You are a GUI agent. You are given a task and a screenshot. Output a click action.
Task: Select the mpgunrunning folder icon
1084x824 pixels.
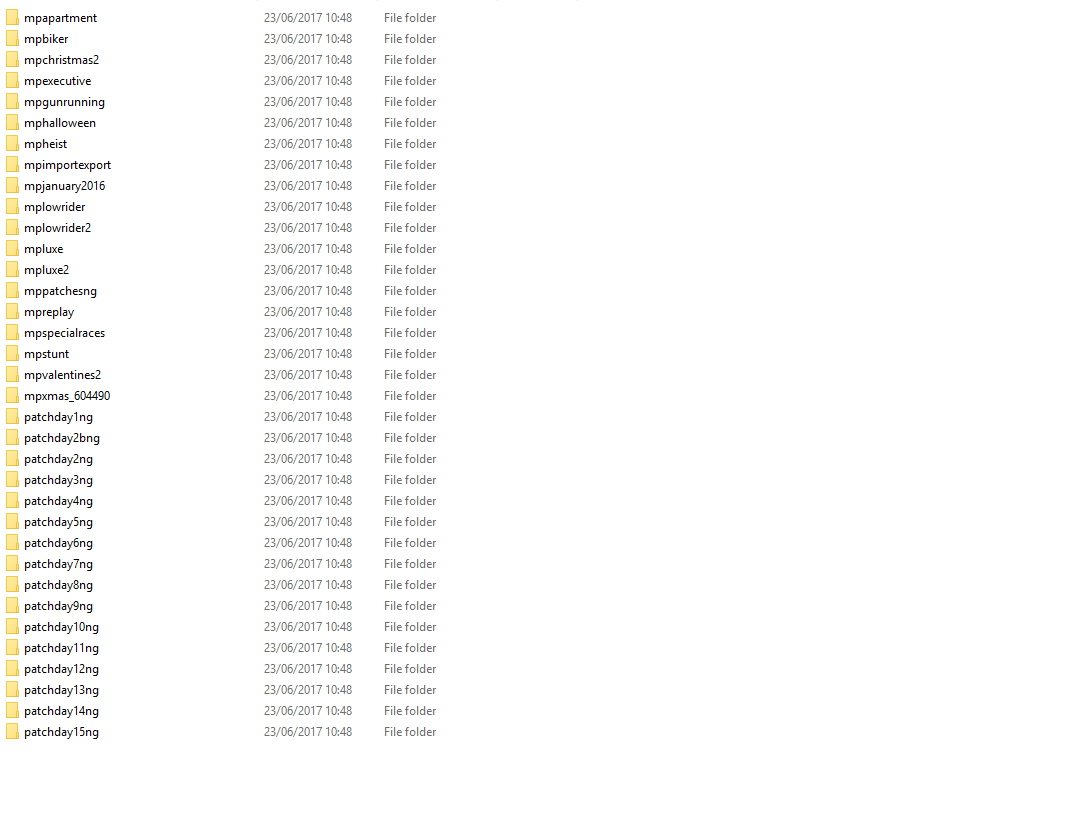[12, 102]
